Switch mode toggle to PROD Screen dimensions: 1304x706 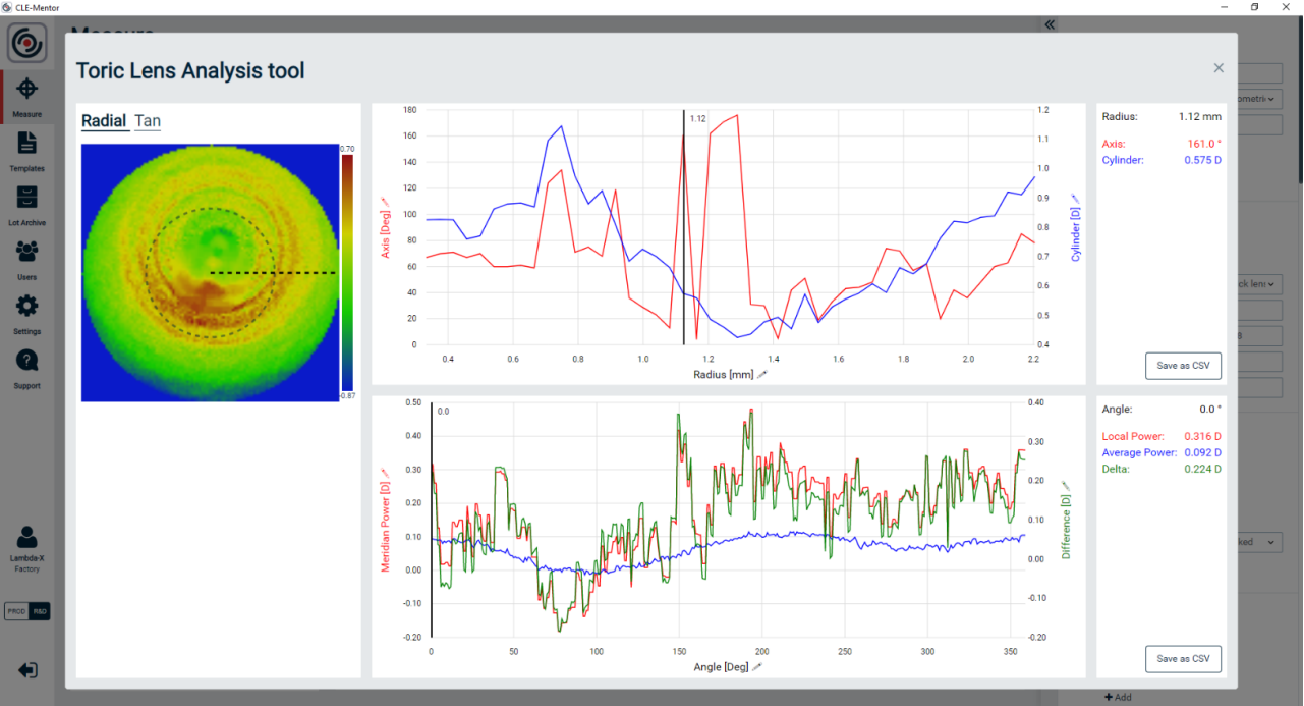[16, 611]
